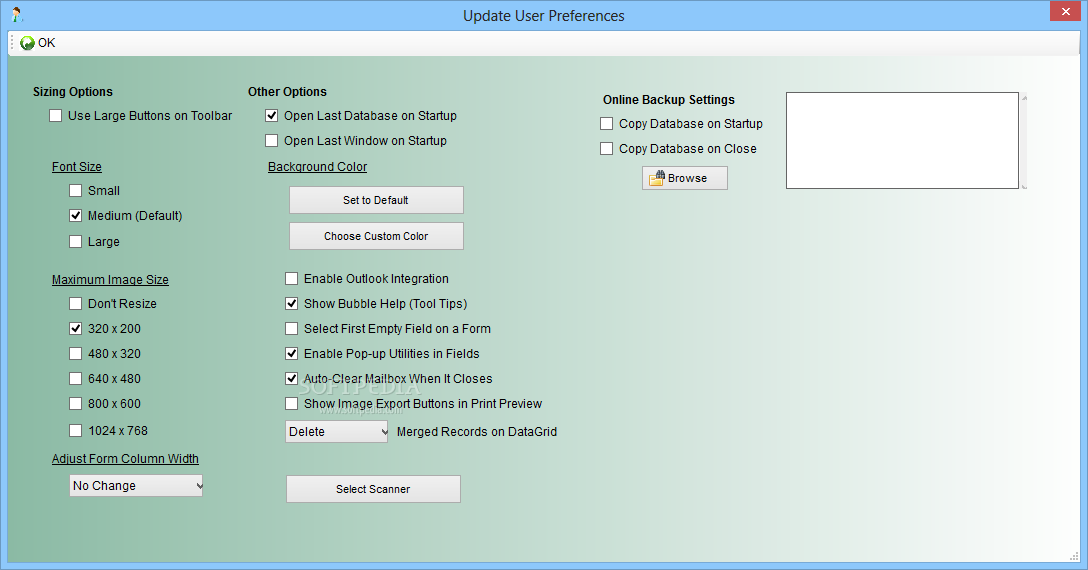Enable Outlook Integration checkbox
Image resolution: width=1088 pixels, height=570 pixels.
(291, 278)
